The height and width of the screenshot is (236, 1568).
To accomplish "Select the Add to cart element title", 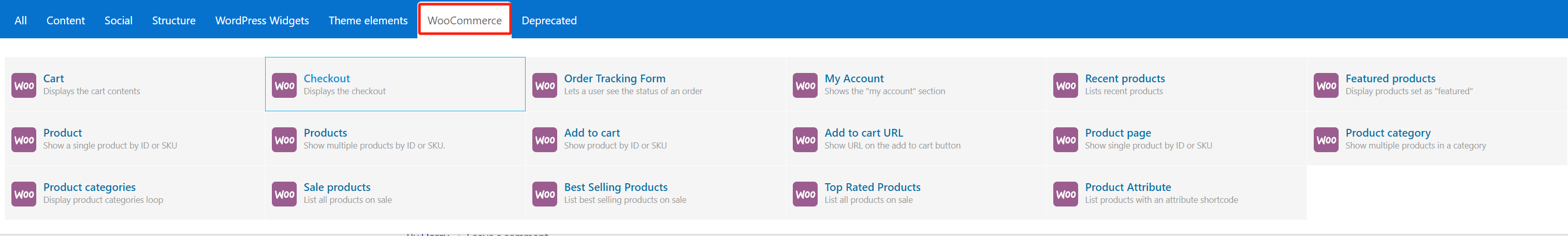I will point(592,132).
